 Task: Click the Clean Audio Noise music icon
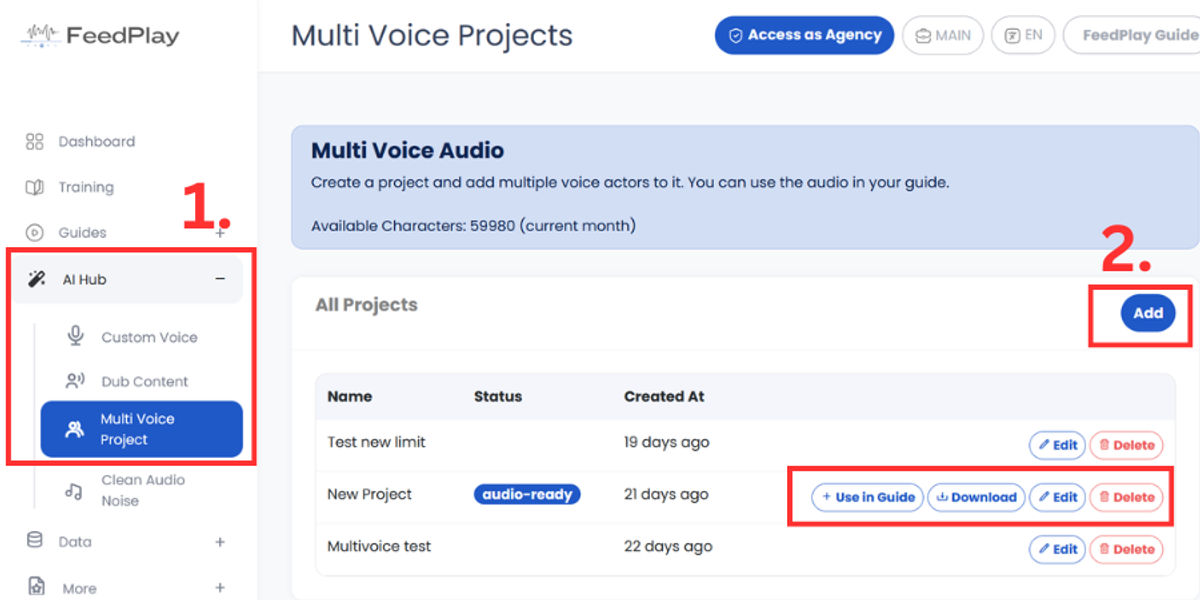point(74,490)
